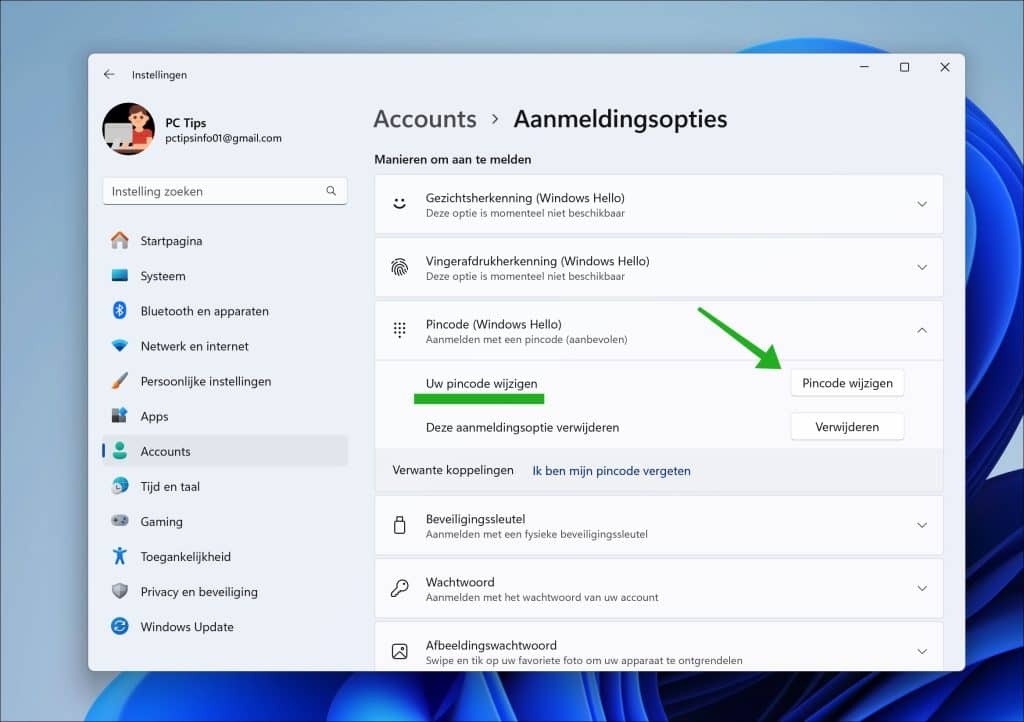Expand Wachtwoord chevron

922,588
